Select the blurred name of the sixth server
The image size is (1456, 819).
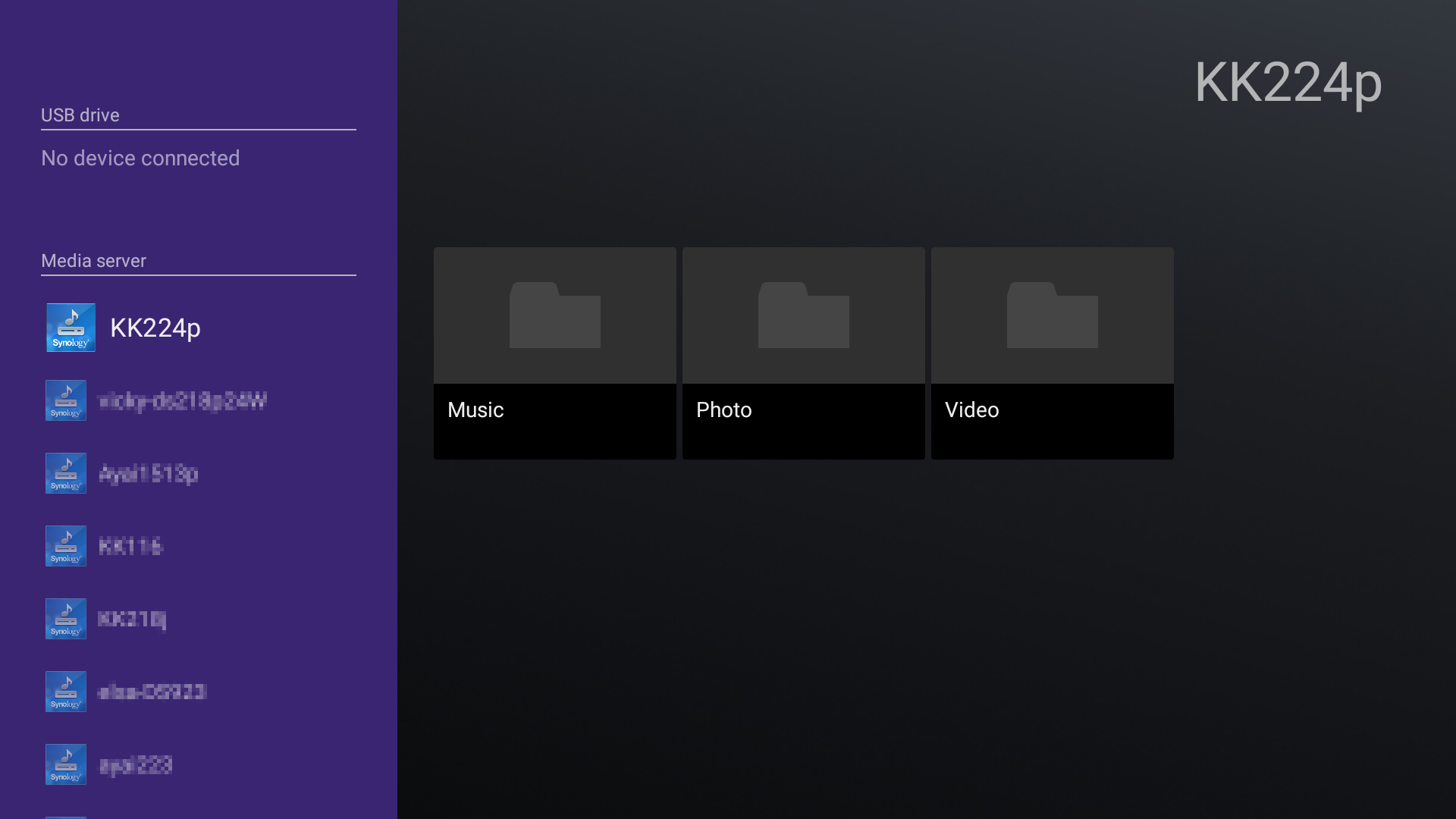[152, 692]
